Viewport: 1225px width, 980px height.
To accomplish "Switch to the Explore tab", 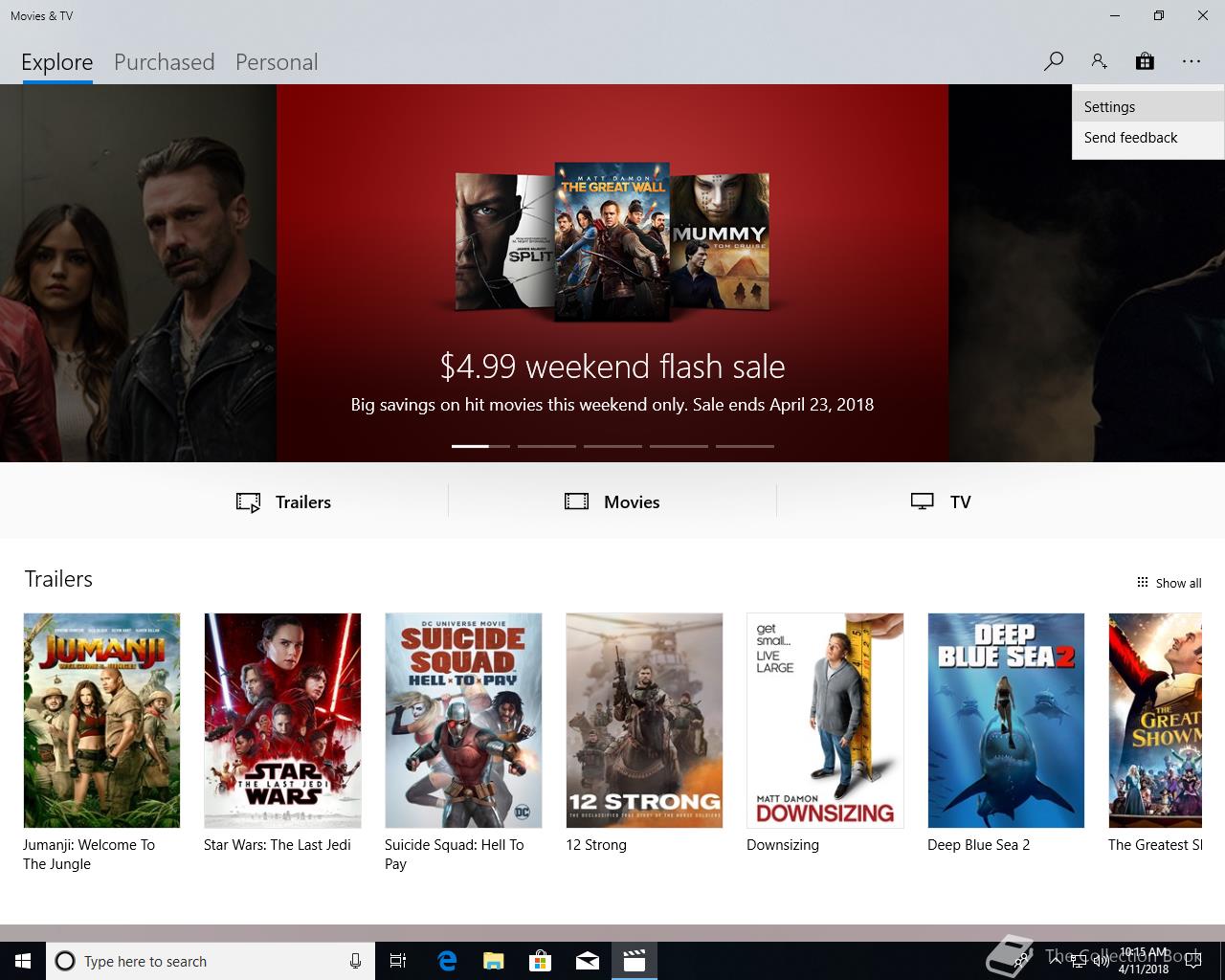I will (x=56, y=62).
